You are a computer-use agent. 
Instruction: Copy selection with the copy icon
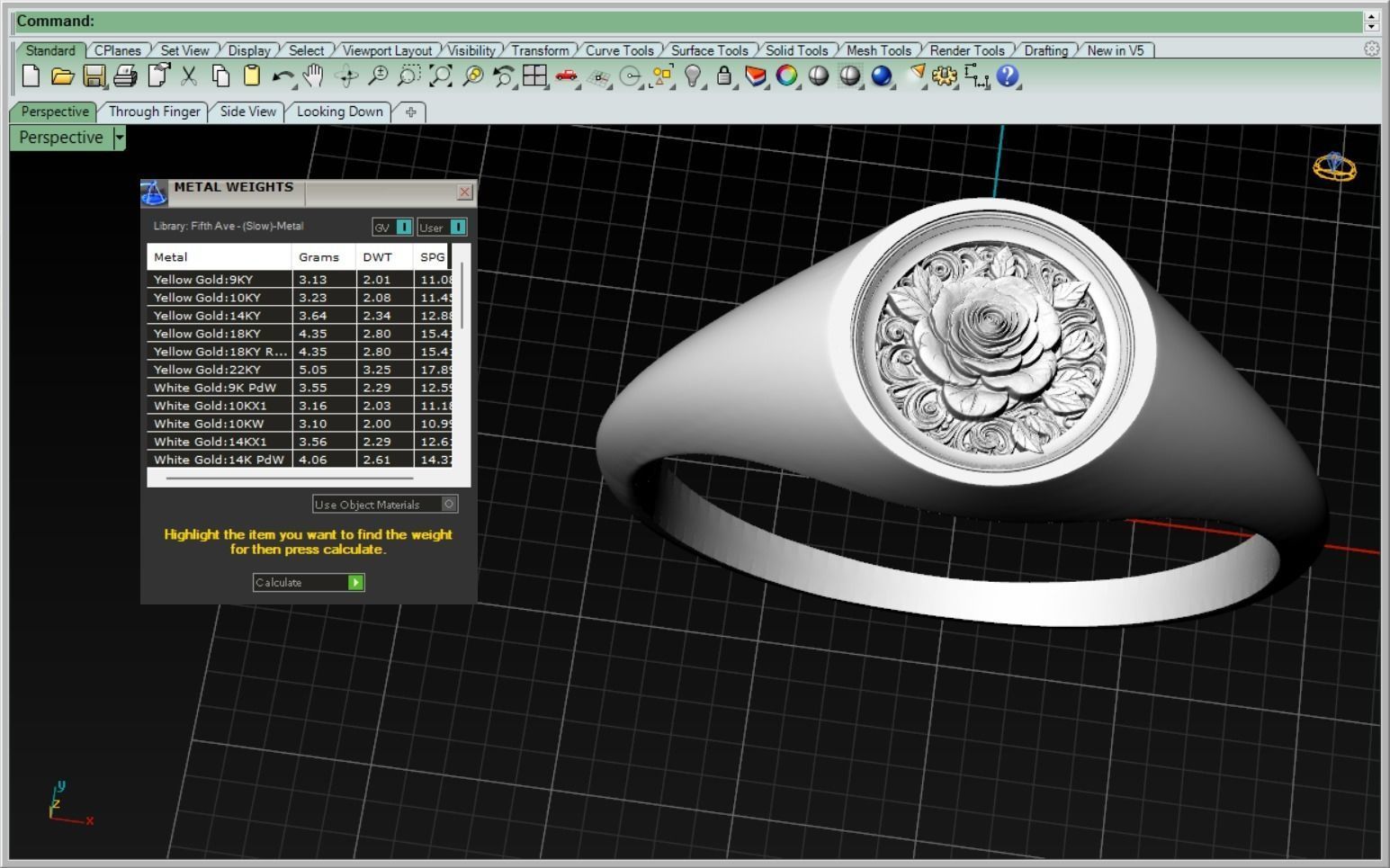click(220, 76)
